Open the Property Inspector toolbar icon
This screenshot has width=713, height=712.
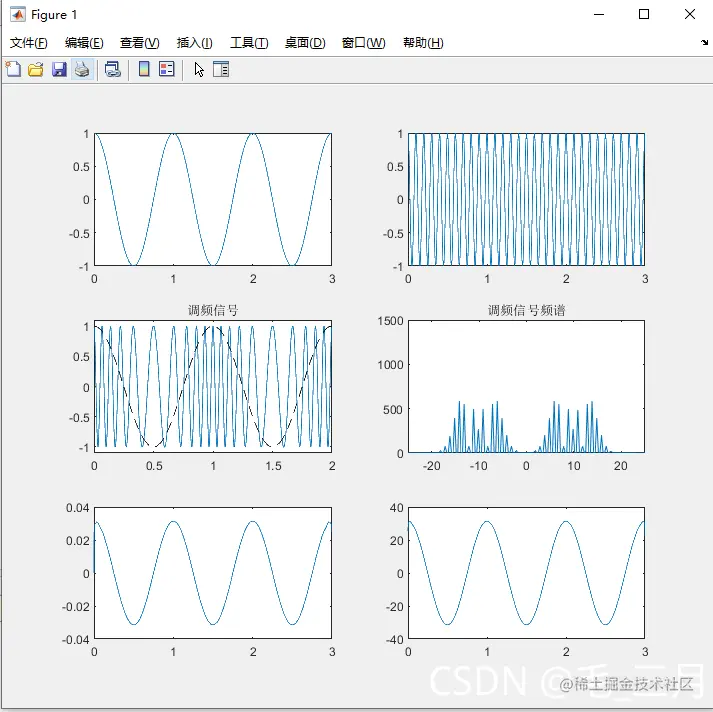pos(221,70)
